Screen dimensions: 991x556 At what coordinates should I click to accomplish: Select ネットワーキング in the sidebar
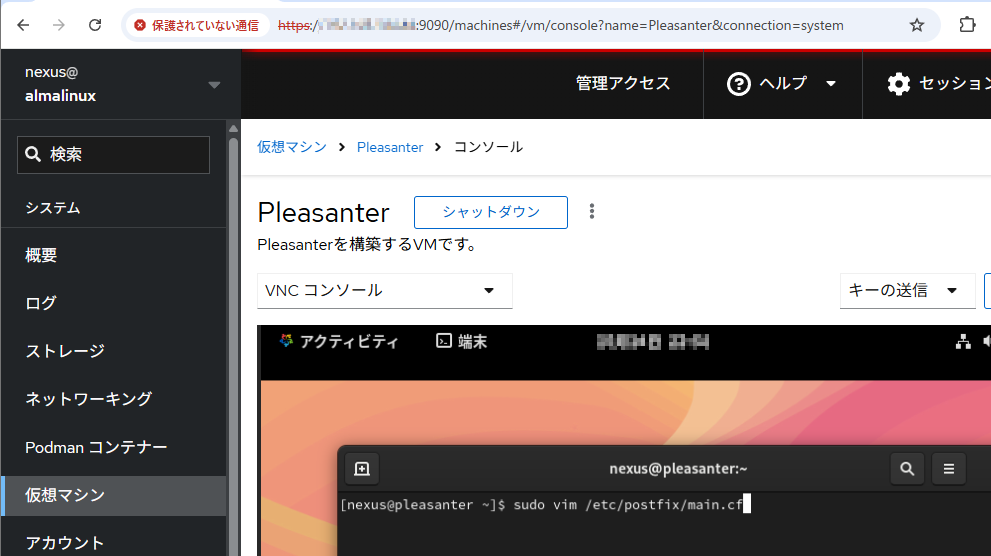(89, 399)
